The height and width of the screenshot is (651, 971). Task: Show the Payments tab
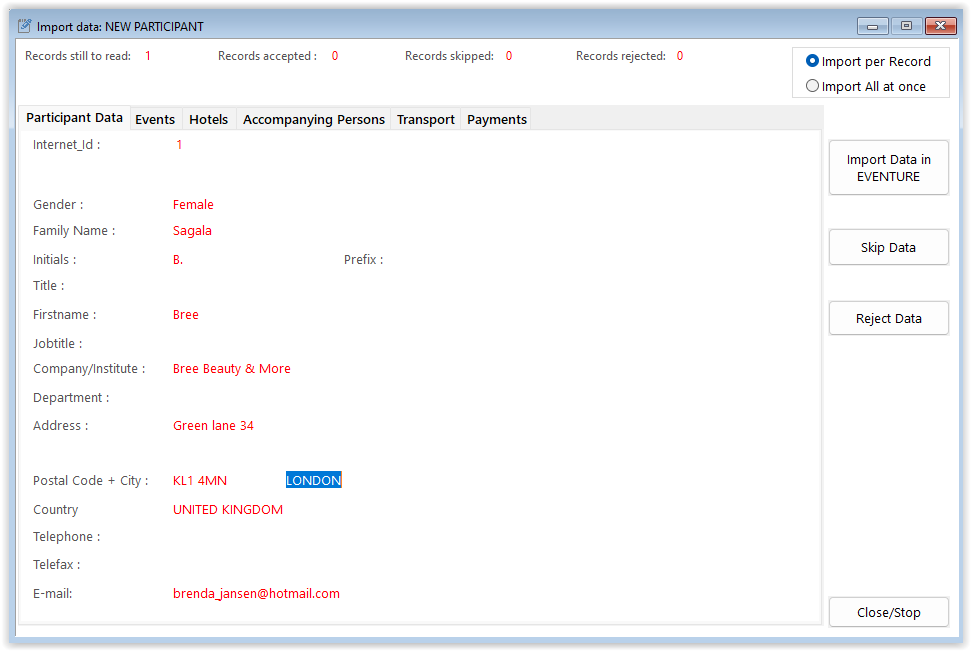[497, 119]
